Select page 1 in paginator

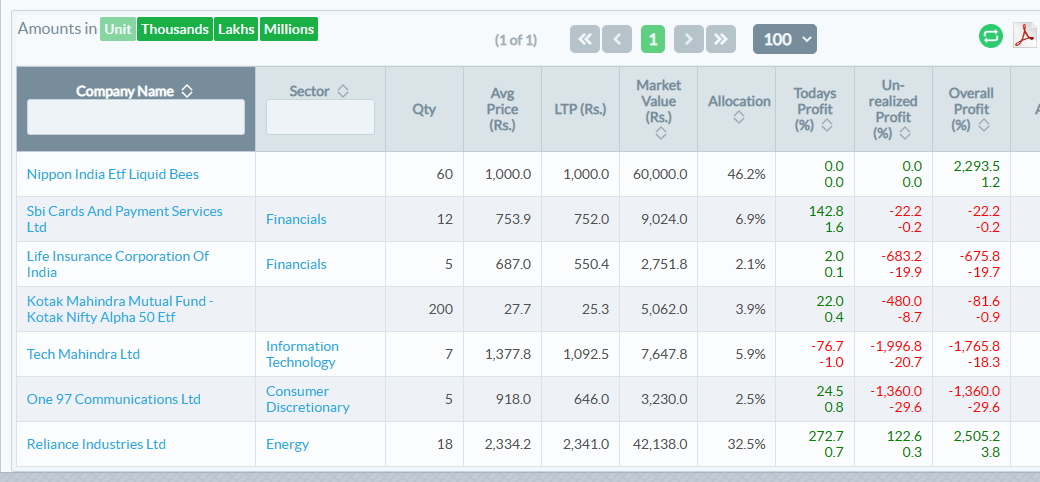click(x=653, y=39)
